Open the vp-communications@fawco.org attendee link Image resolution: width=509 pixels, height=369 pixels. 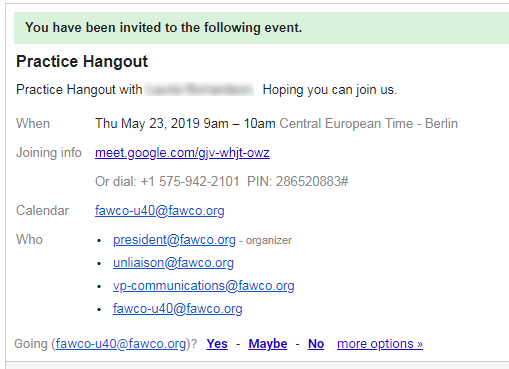(x=204, y=286)
